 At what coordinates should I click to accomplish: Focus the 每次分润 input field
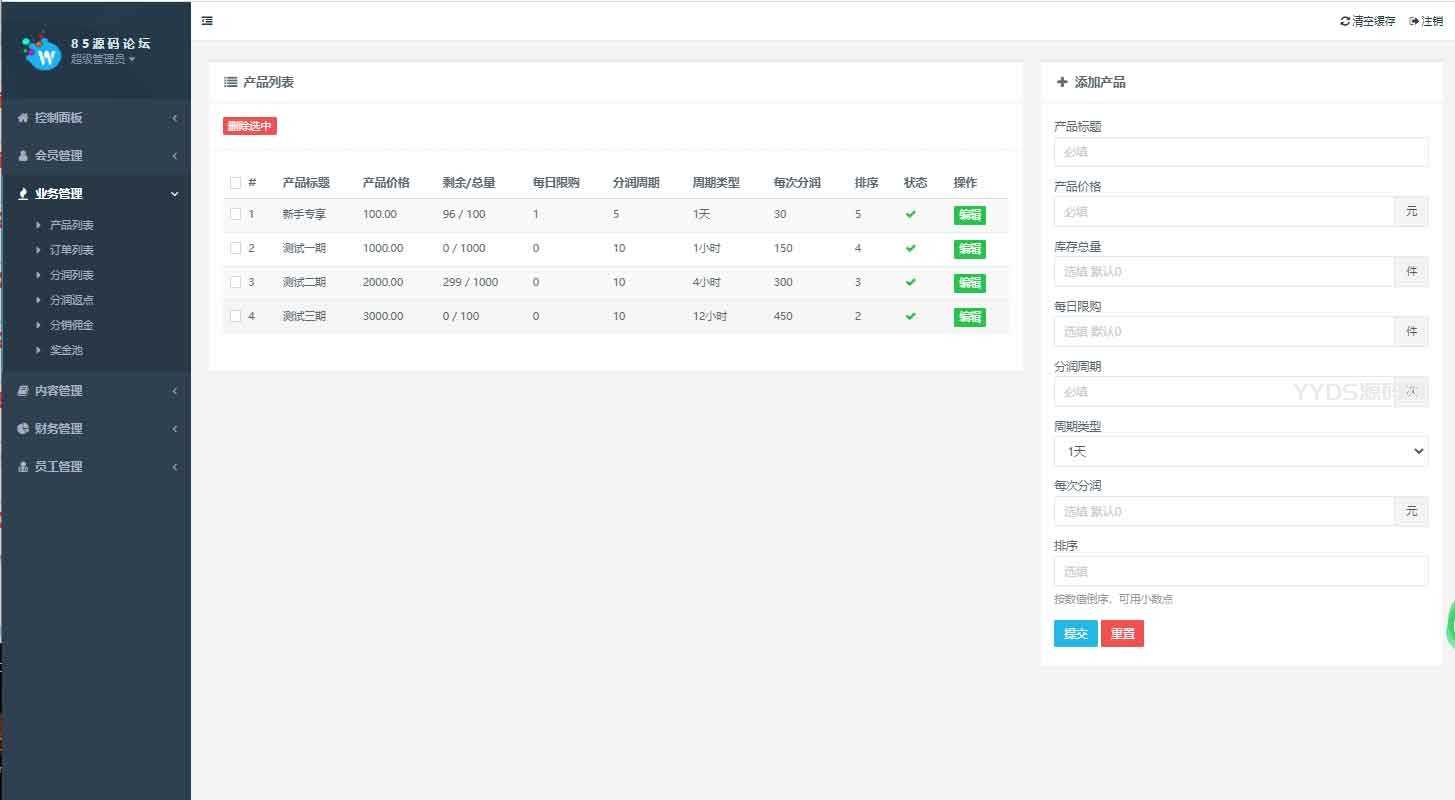coord(1224,511)
